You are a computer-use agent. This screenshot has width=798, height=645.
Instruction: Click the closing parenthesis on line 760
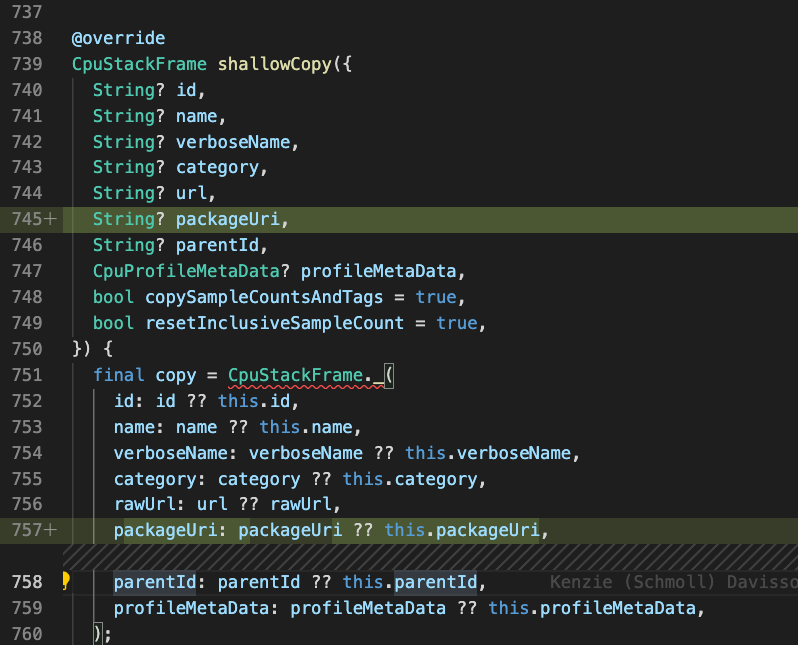[98, 634]
